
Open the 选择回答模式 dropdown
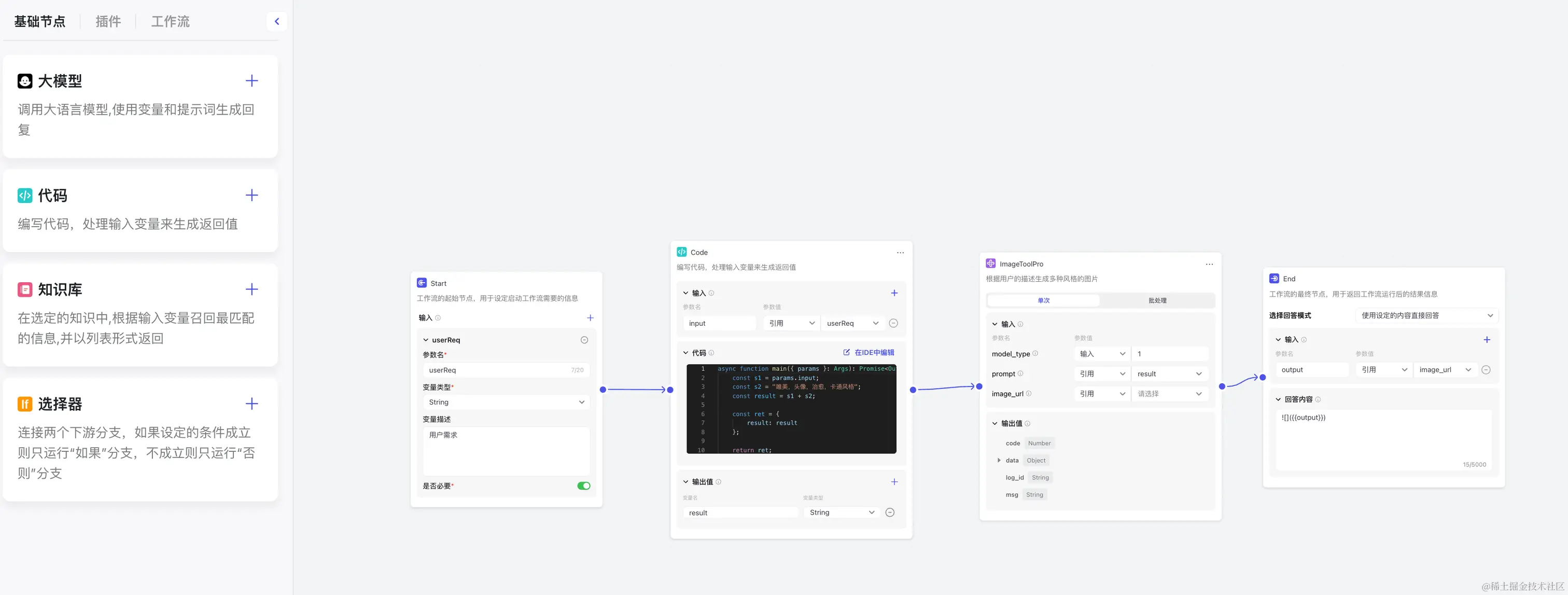(1426, 315)
